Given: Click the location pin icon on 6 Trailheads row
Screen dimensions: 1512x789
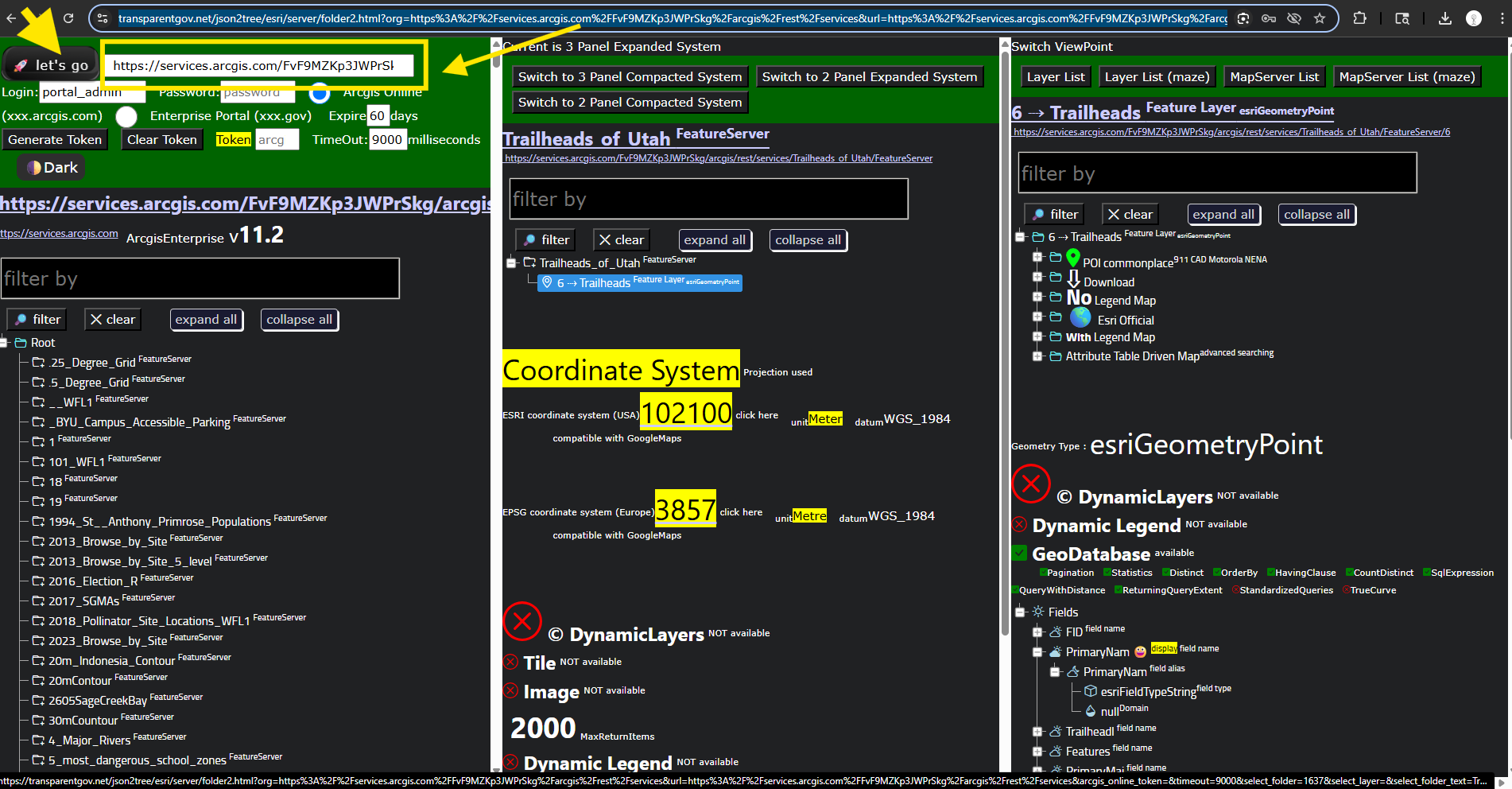Looking at the screenshot, I should tap(547, 282).
